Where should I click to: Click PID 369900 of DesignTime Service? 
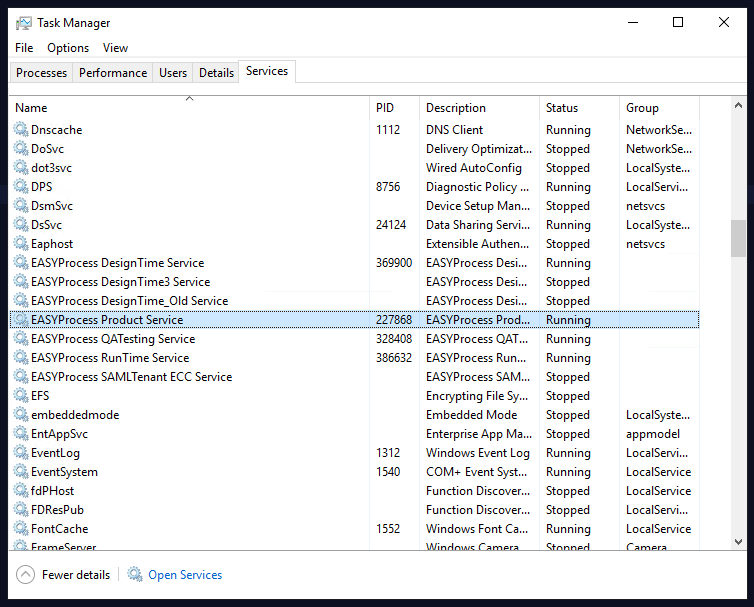click(x=394, y=263)
